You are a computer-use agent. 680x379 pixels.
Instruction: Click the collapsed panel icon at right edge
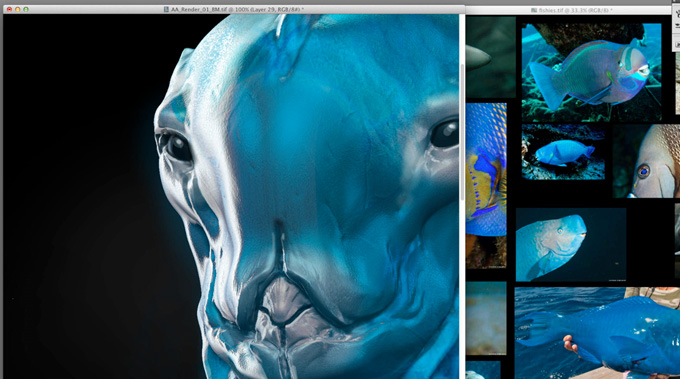[677, 14]
